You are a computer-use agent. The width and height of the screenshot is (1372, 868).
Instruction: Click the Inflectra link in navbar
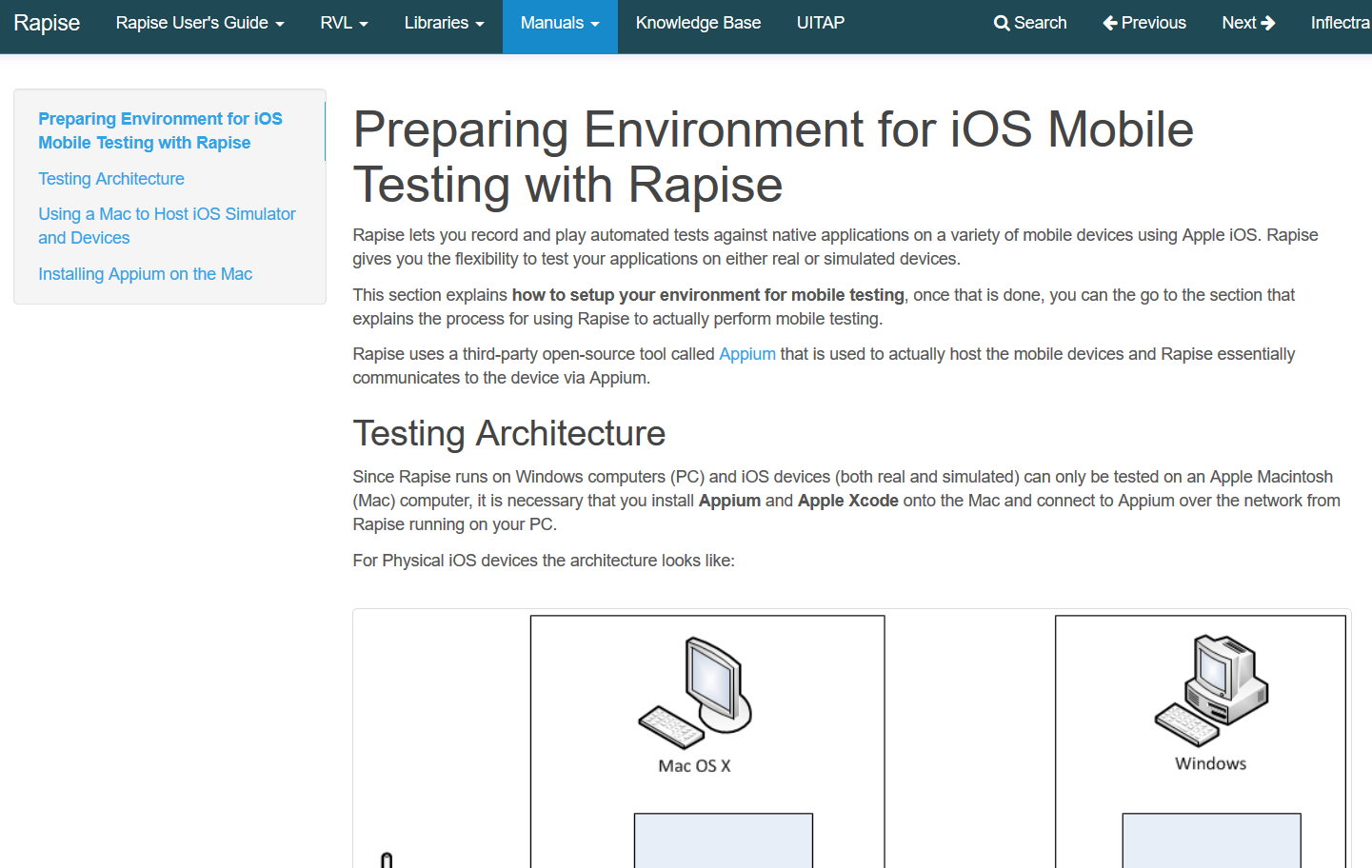(x=1340, y=23)
